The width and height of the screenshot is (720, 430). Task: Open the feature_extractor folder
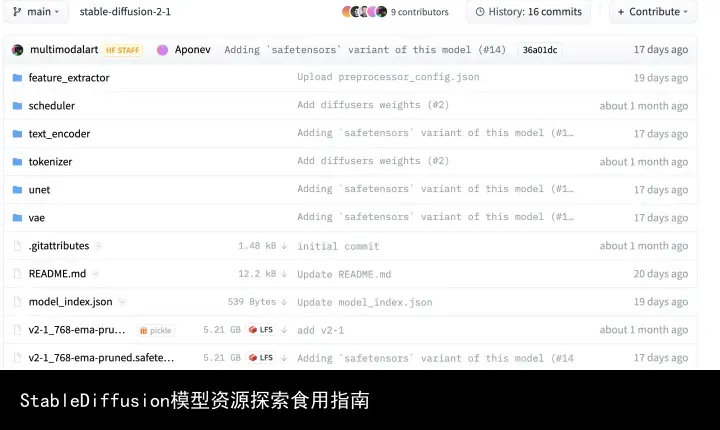pyautogui.click(x=69, y=78)
